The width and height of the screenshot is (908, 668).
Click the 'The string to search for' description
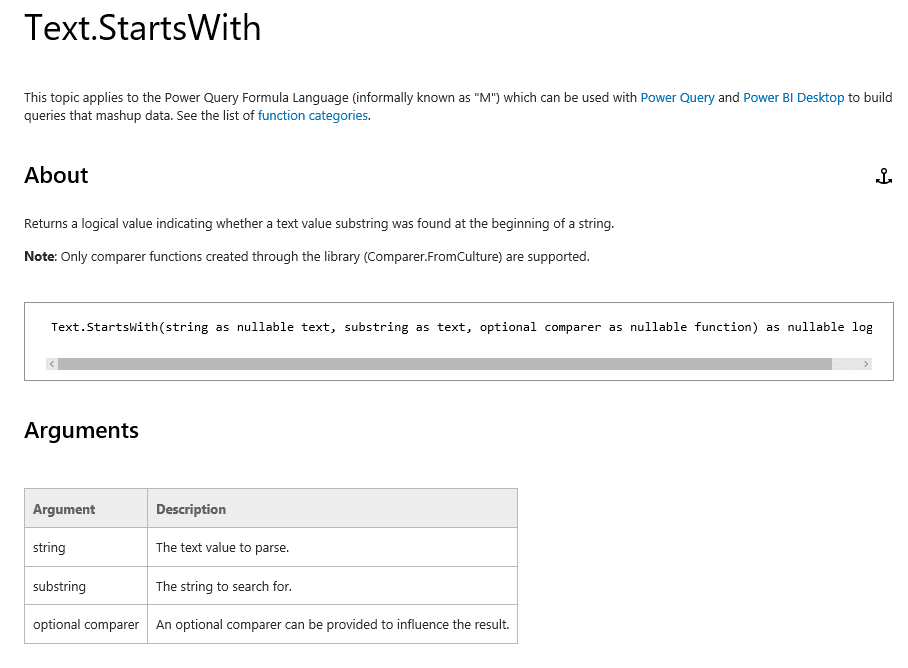[x=224, y=586]
